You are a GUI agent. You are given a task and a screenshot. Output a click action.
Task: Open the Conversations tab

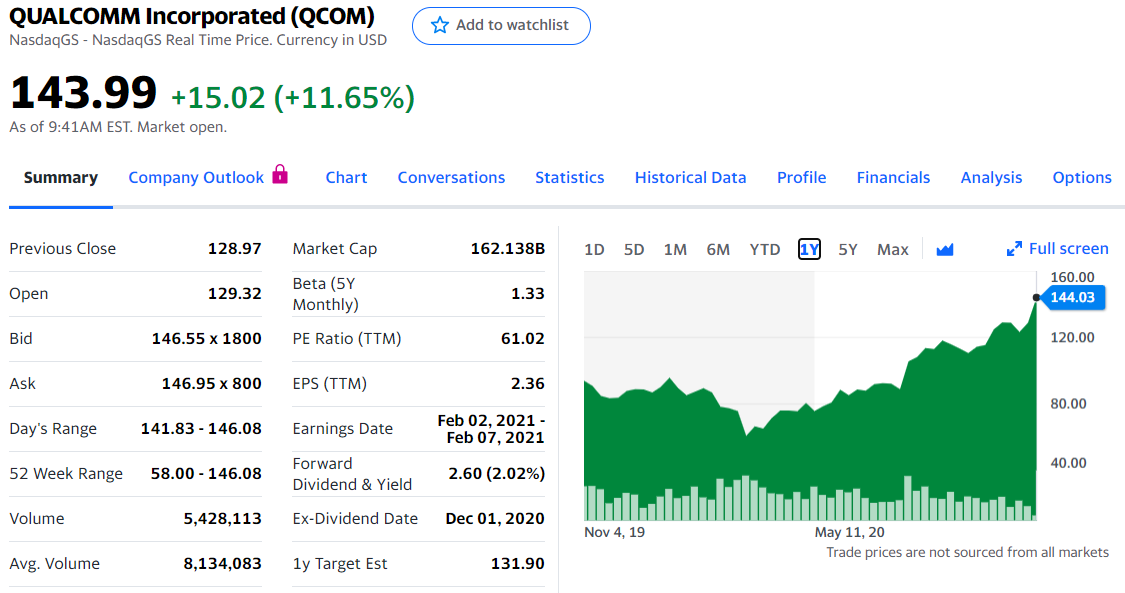coord(451,178)
